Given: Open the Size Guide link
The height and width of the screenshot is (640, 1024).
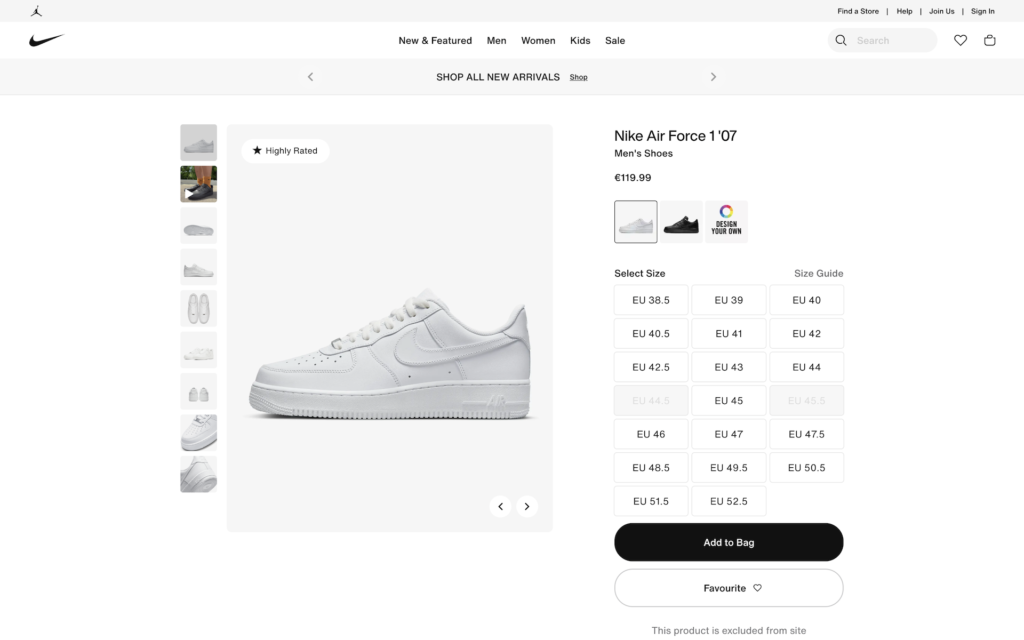Looking at the screenshot, I should click(818, 273).
